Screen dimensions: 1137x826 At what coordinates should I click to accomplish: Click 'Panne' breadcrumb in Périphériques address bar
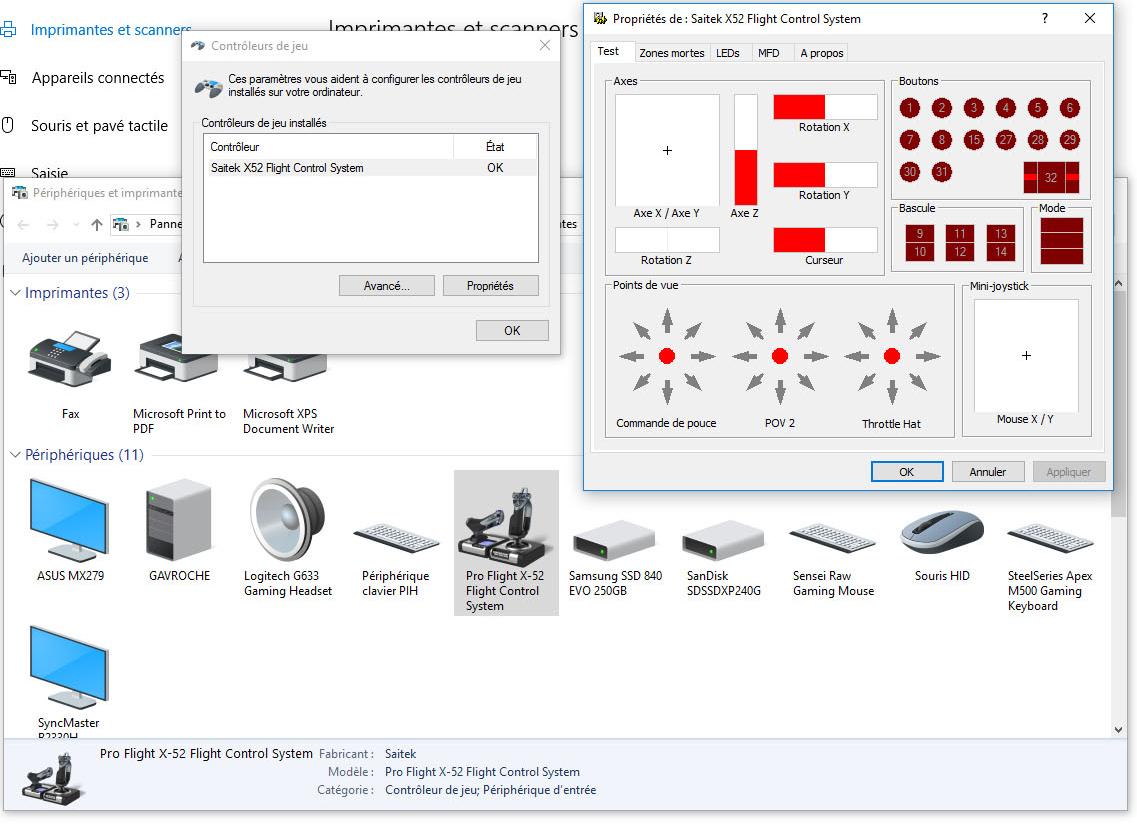[x=165, y=224]
